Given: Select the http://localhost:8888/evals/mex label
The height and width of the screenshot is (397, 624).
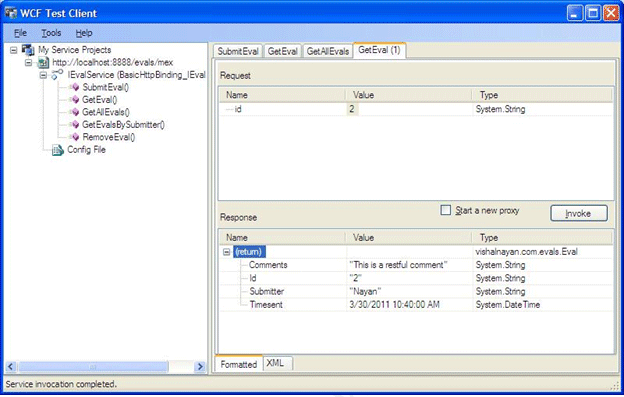Looking at the screenshot, I should pos(113,62).
